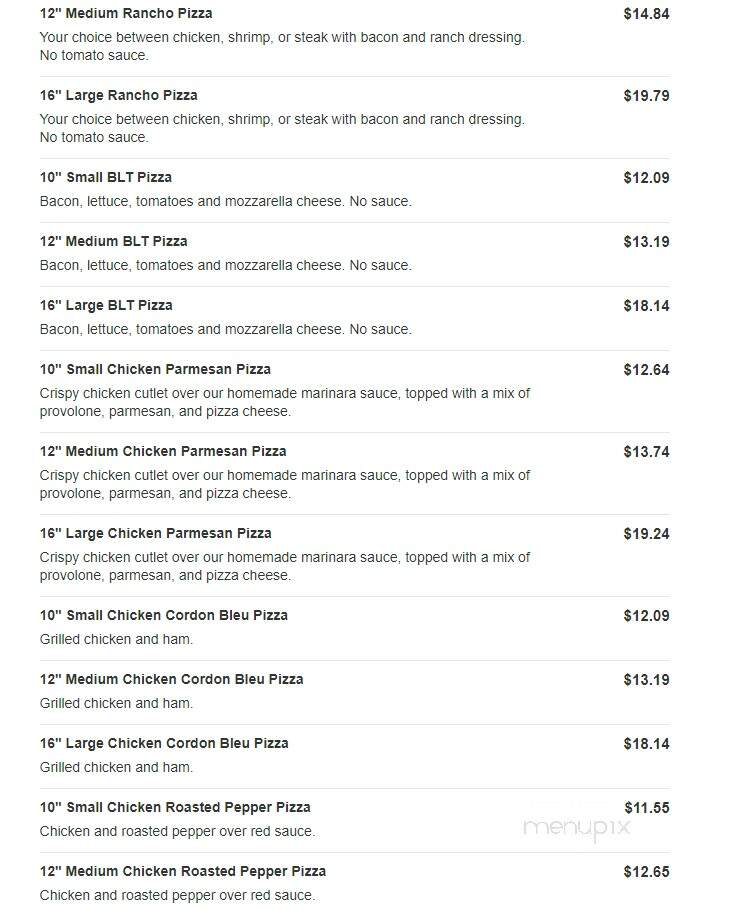
Task: Click the $11.55 Small Roasted Pepper price
Action: [x=647, y=808]
